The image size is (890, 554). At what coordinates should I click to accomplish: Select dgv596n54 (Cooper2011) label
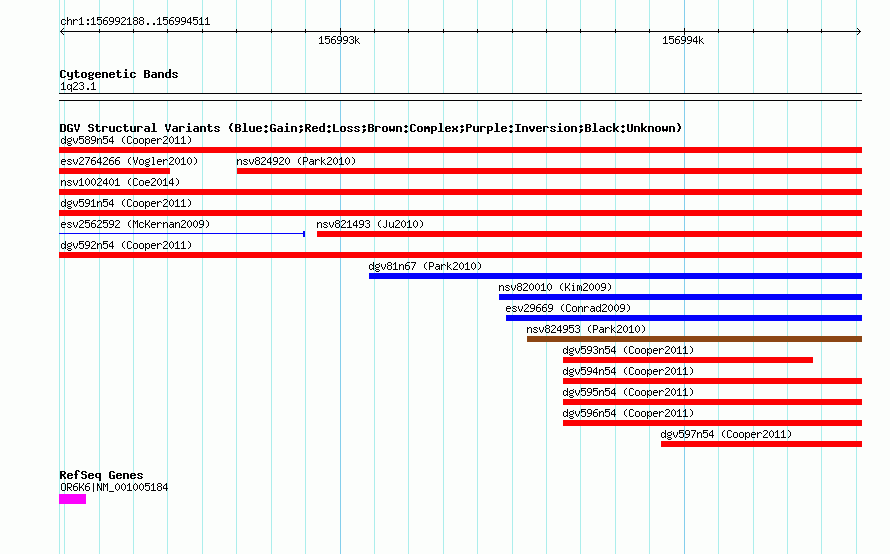click(628, 413)
